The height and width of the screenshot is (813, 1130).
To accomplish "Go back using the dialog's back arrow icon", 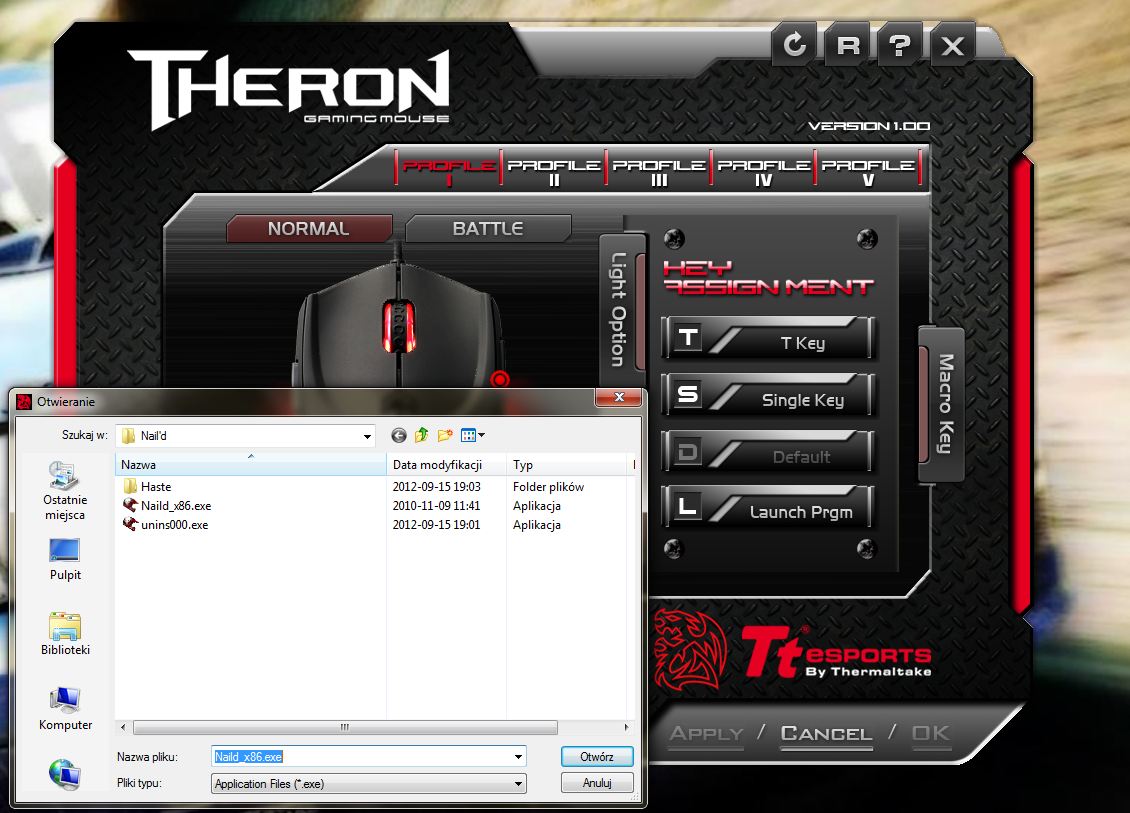I will (399, 435).
